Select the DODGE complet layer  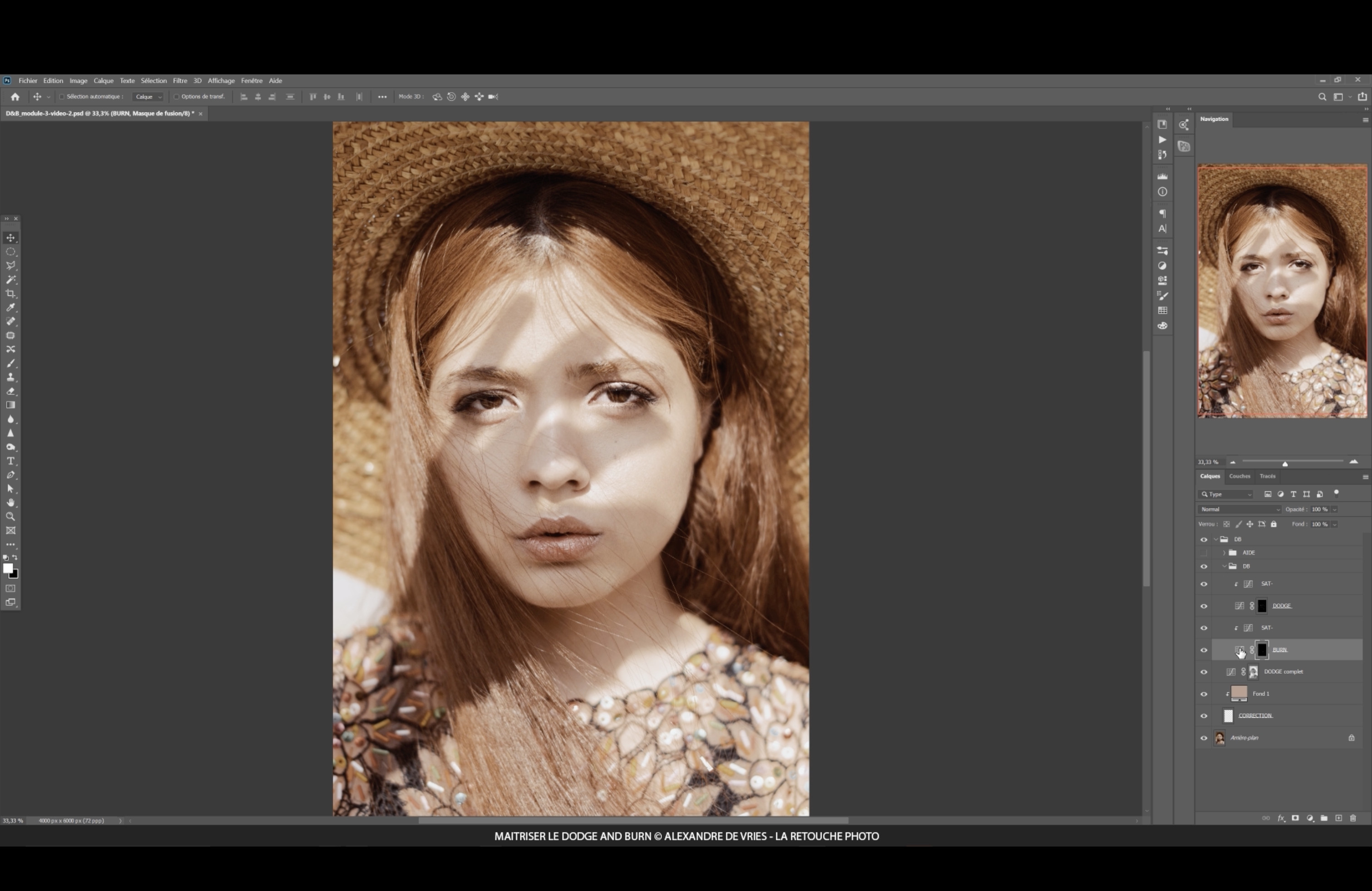[x=1283, y=671]
